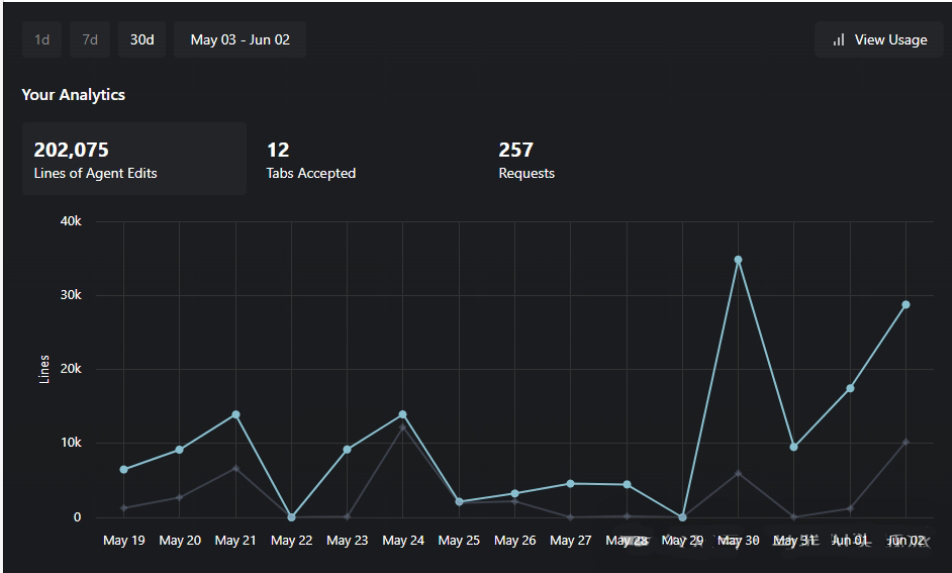Viewport: 952px width, 573px height.
Task: Switch the time range to 1d
Action: pos(43,40)
